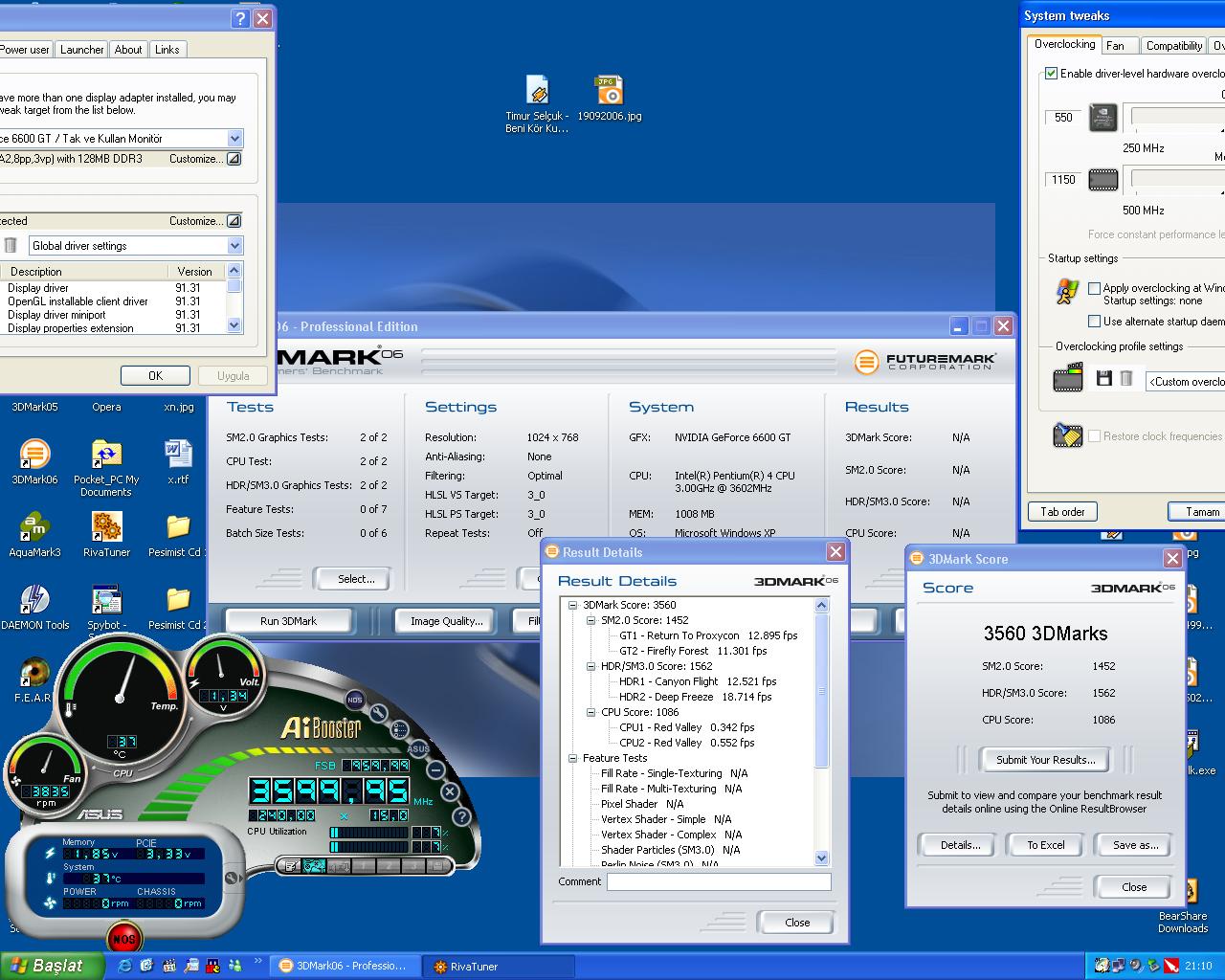
Task: Collapse the SM2.0 Score: 1452 node
Action: (x=591, y=620)
